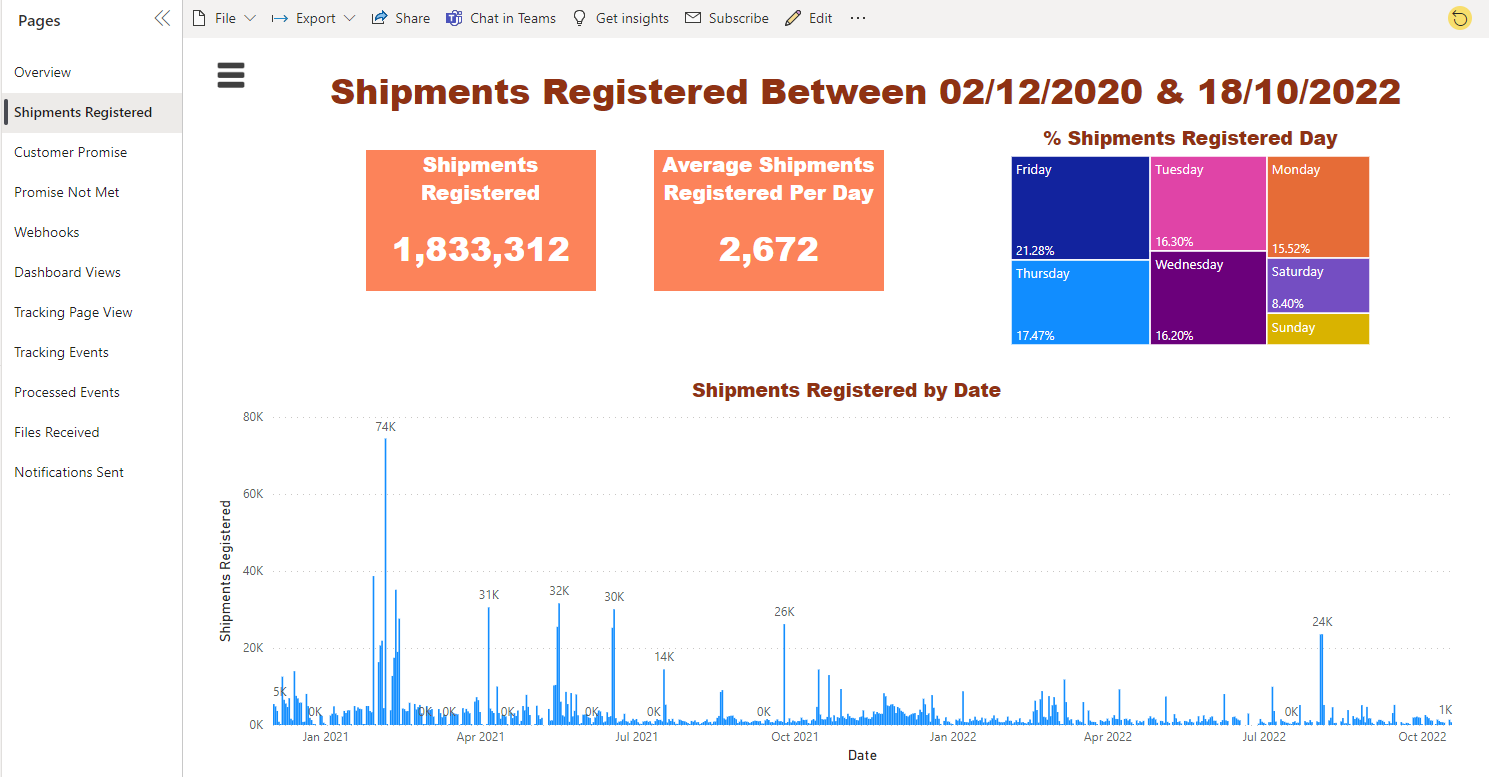Click the 32K bar in the chart

[x=559, y=664]
